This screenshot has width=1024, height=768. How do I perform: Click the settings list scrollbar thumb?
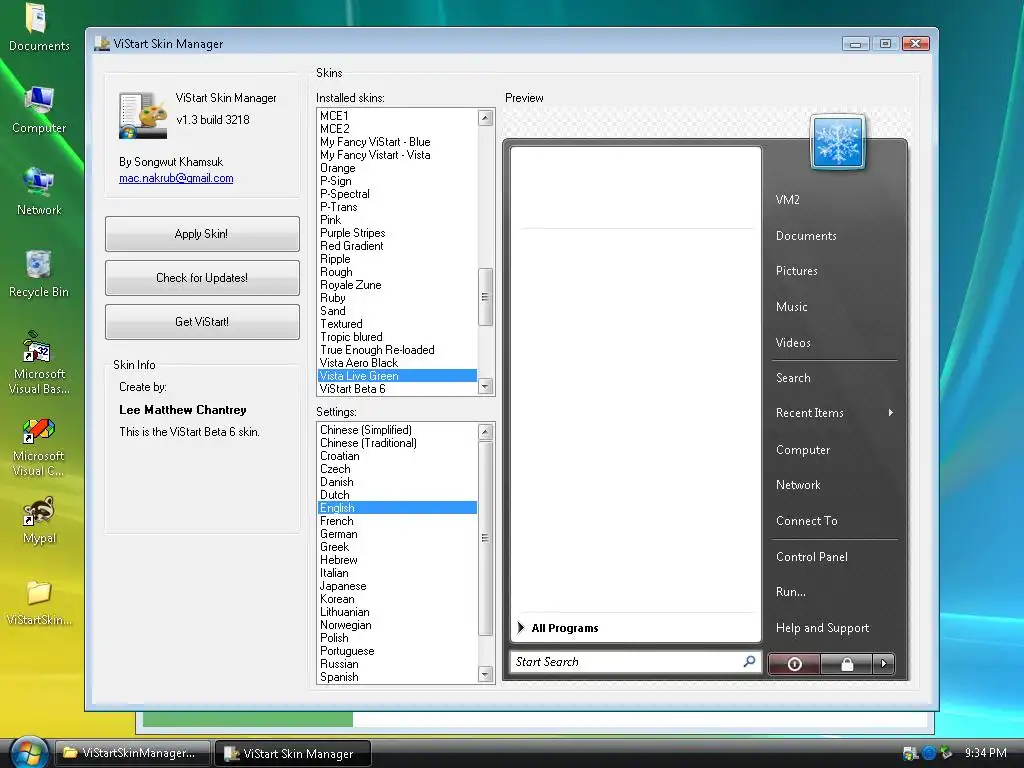[x=485, y=538]
